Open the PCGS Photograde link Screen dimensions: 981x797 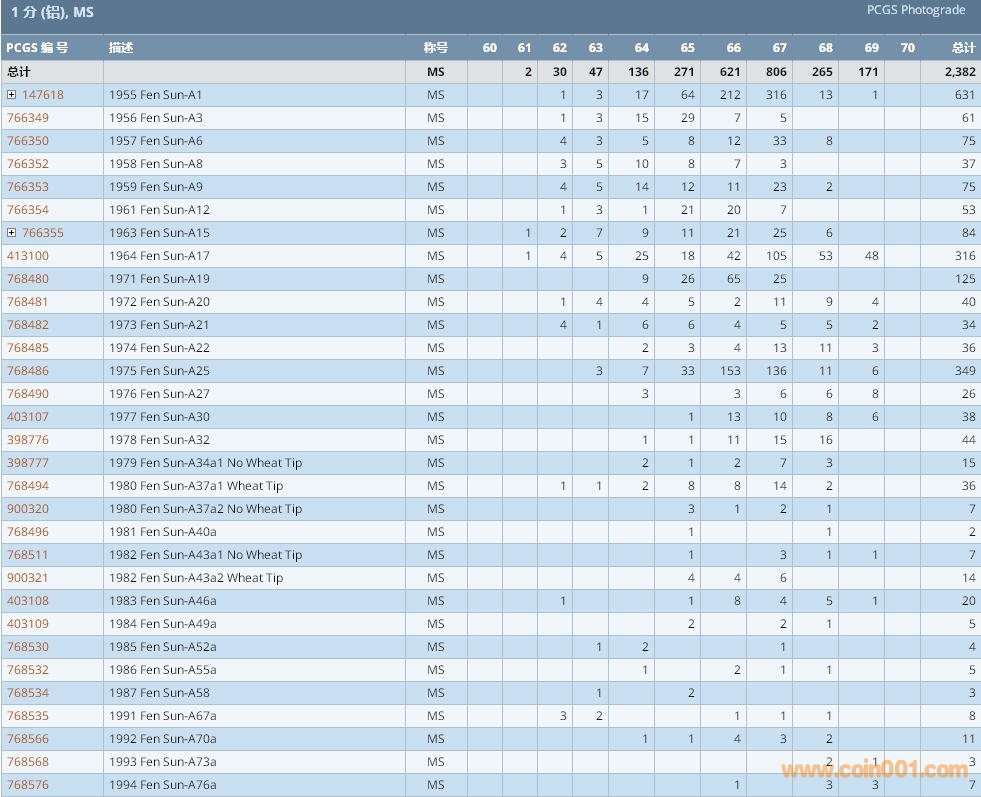point(915,10)
